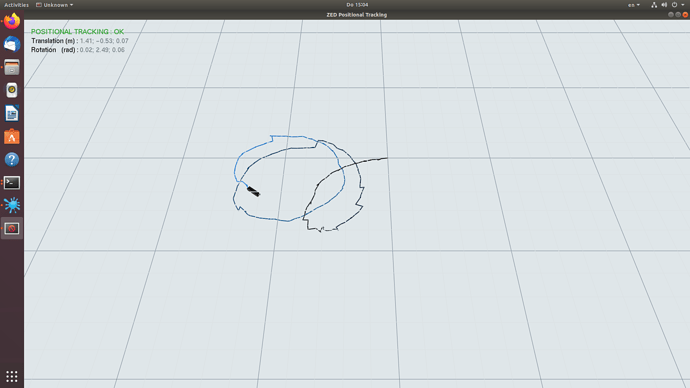The height and width of the screenshot is (388, 690).
Task: Expand system menu arrow beside power icon
Action: point(683,5)
